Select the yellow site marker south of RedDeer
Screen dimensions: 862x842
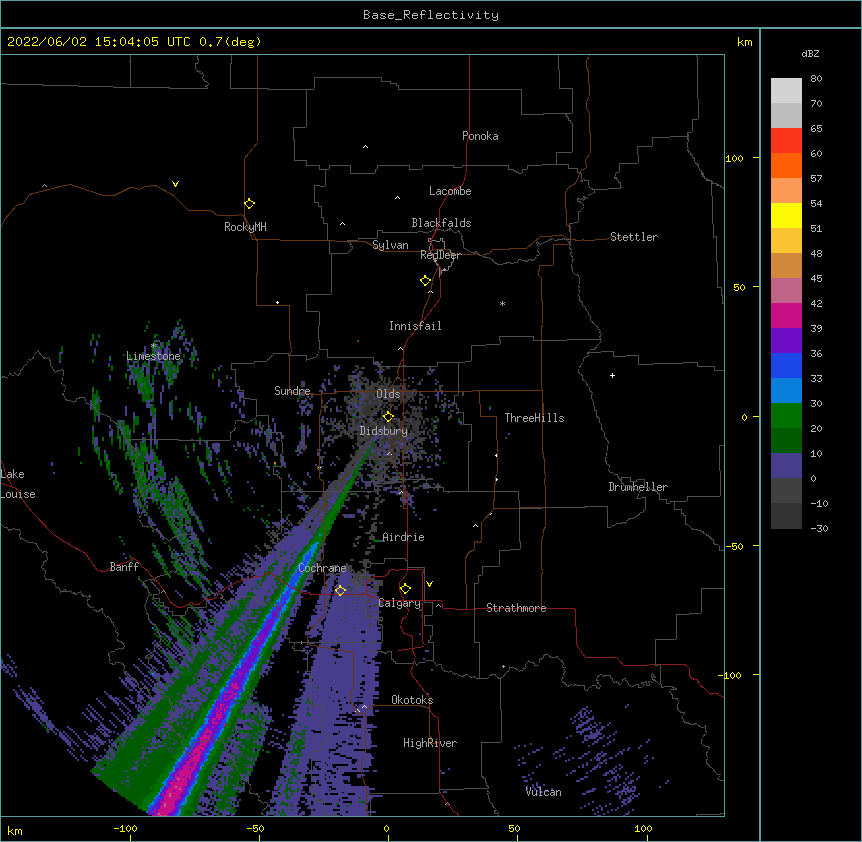426,281
